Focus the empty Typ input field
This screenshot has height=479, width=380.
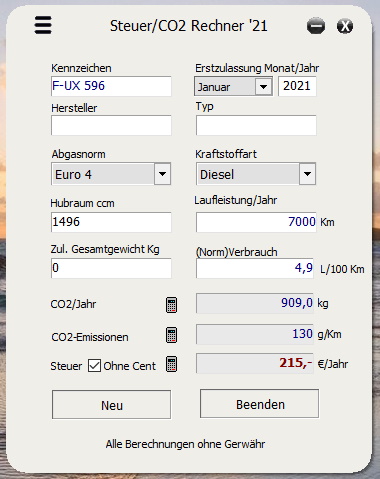click(x=256, y=125)
